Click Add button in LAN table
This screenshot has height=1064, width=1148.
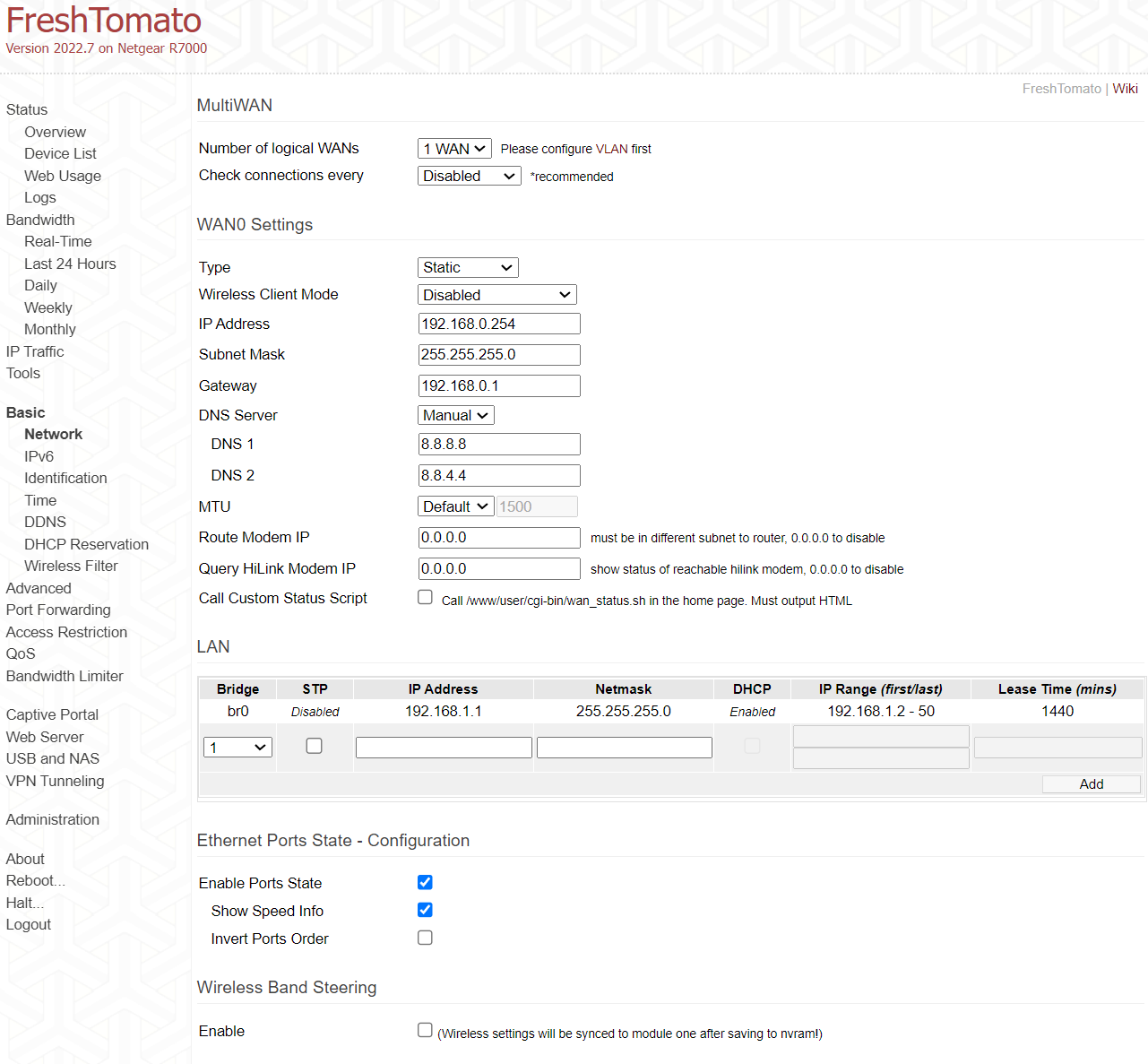[x=1092, y=784]
